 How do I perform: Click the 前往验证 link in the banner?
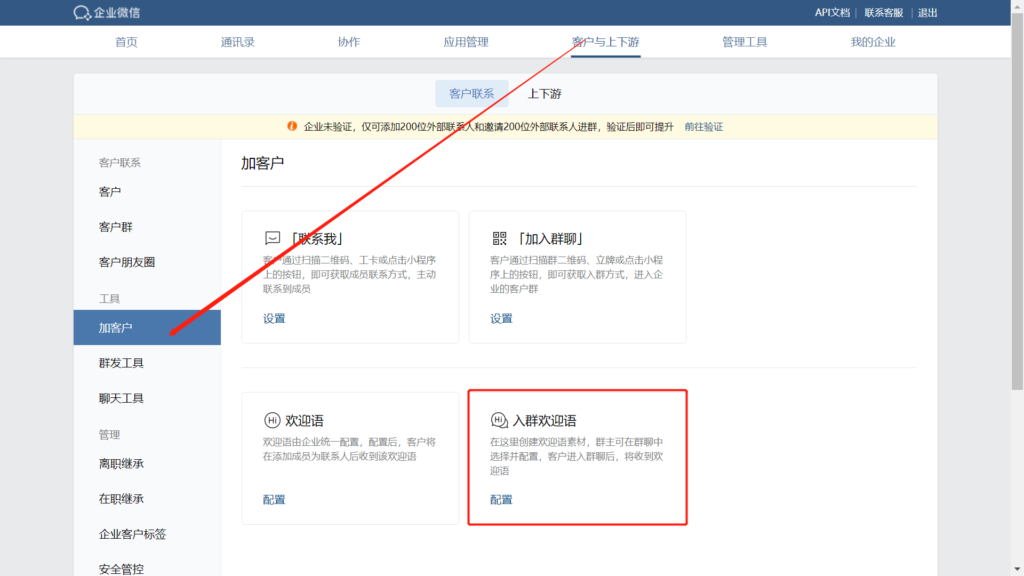pos(703,127)
